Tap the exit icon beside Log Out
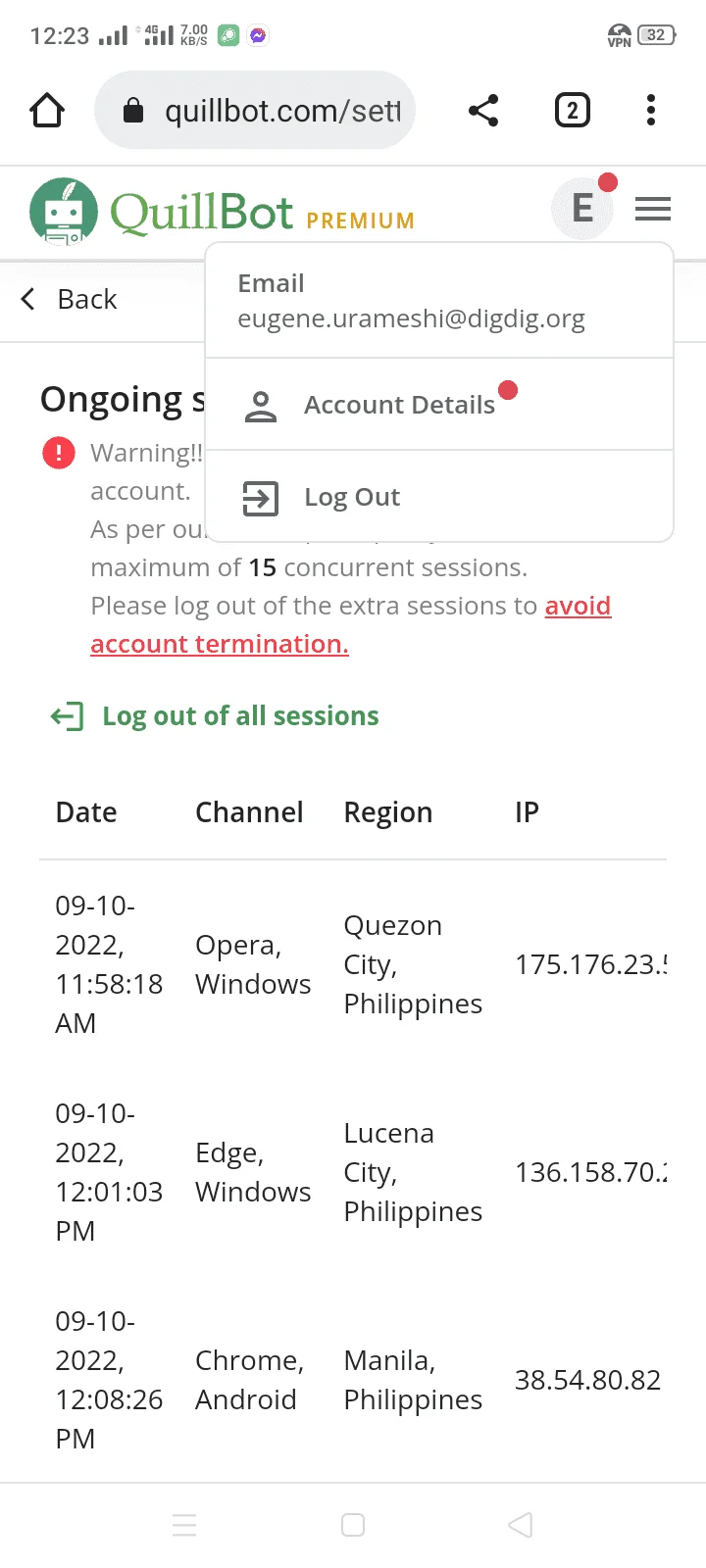706x1568 pixels. tap(261, 498)
